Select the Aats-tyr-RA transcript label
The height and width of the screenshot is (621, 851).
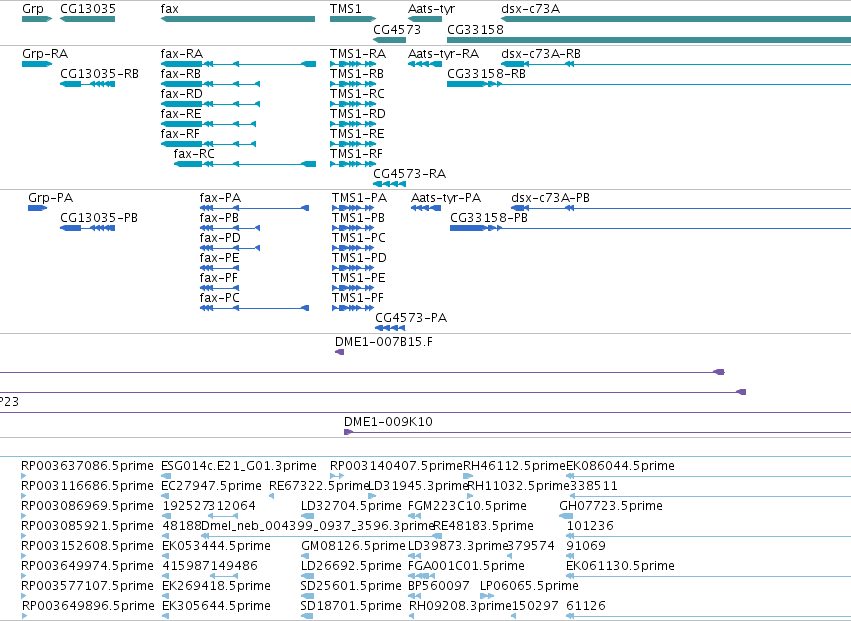pos(443,54)
